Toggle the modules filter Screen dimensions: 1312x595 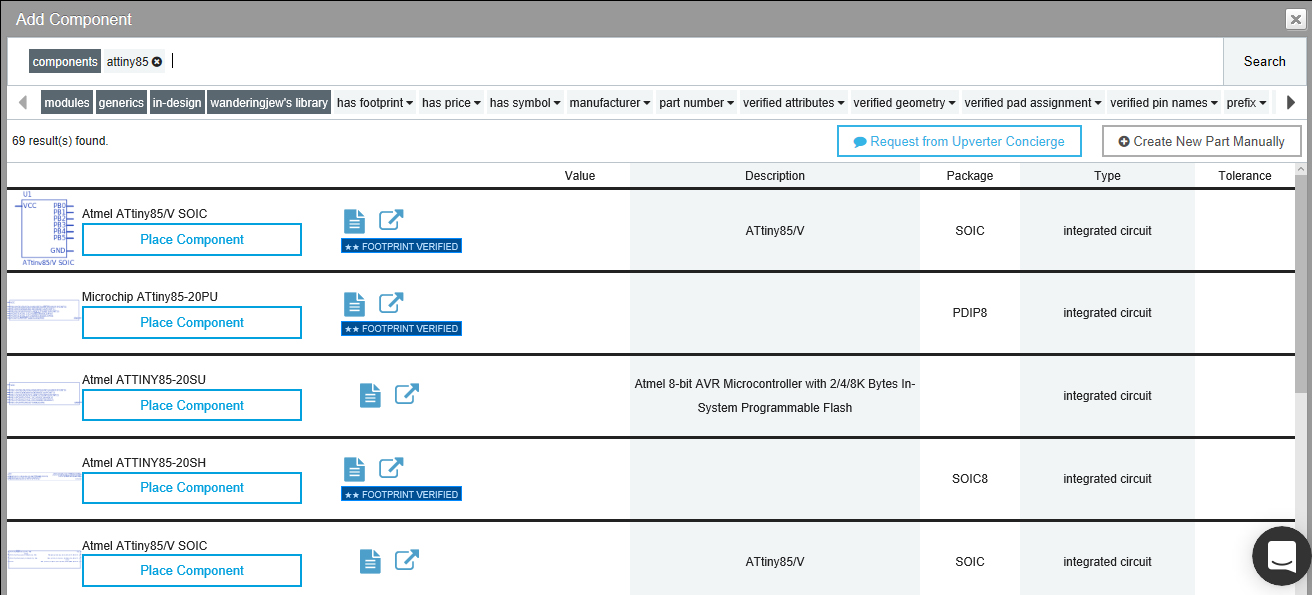[67, 103]
